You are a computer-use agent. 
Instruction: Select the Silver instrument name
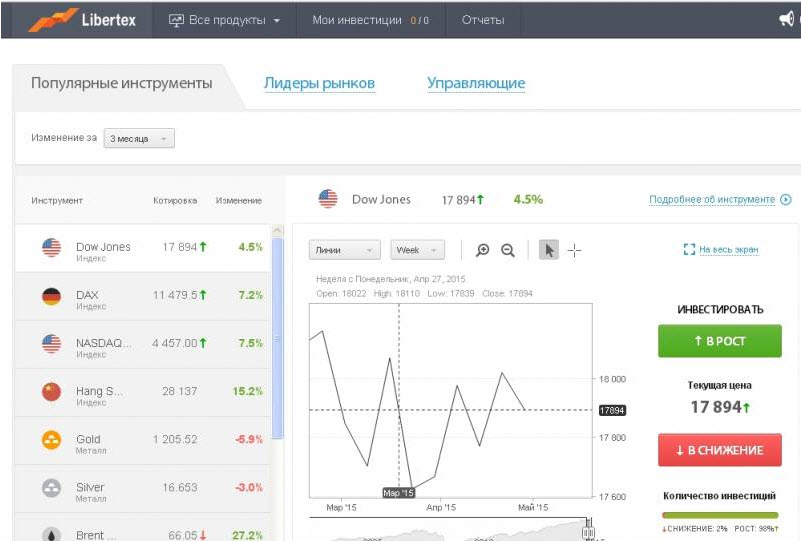pos(90,487)
